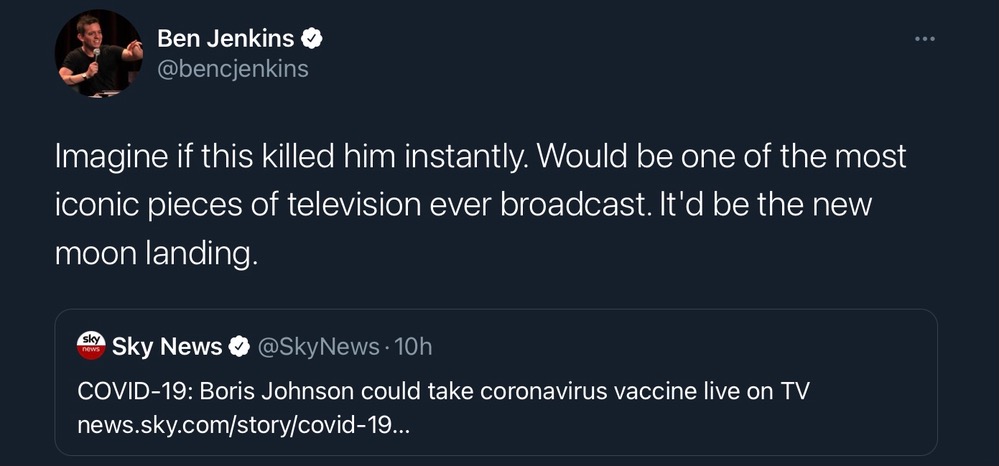
Task: Click the 10h timestamp on quoted tweet
Action: click(414, 347)
